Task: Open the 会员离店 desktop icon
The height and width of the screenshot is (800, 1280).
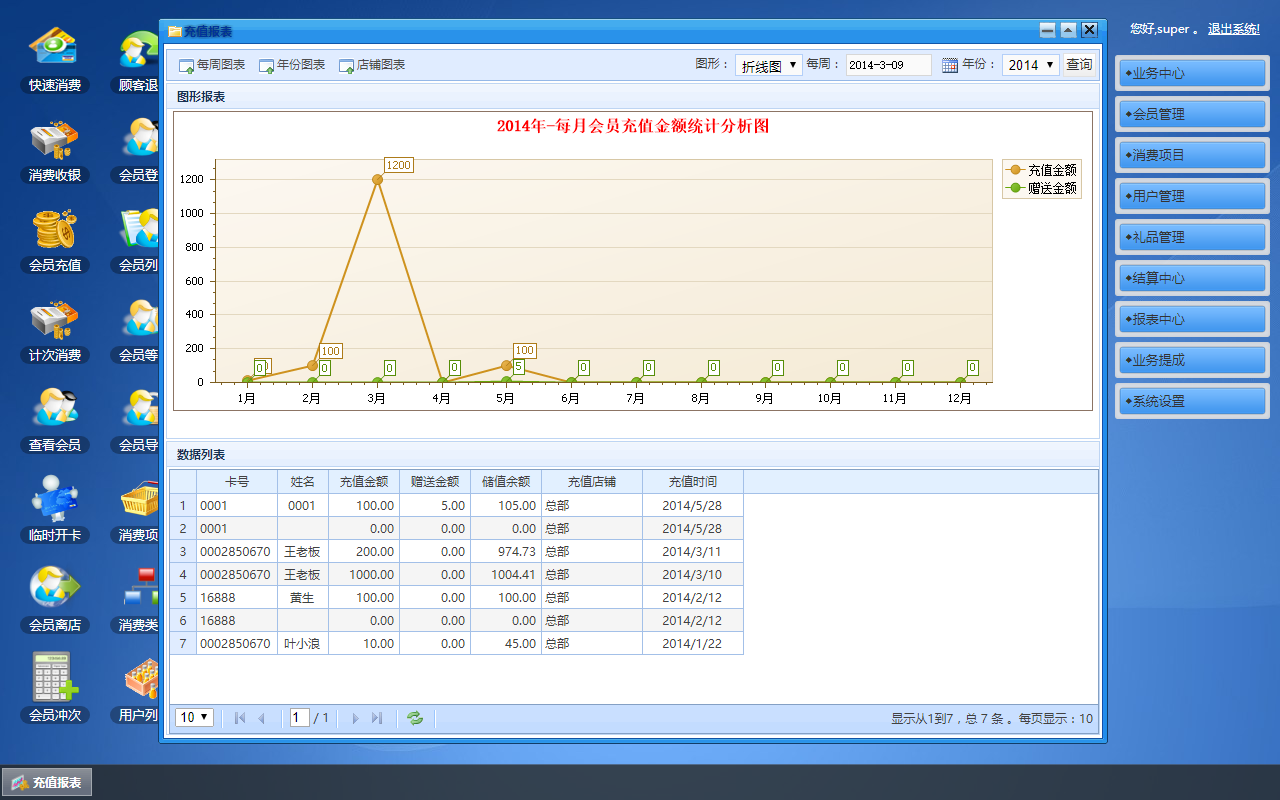Action: 55,602
